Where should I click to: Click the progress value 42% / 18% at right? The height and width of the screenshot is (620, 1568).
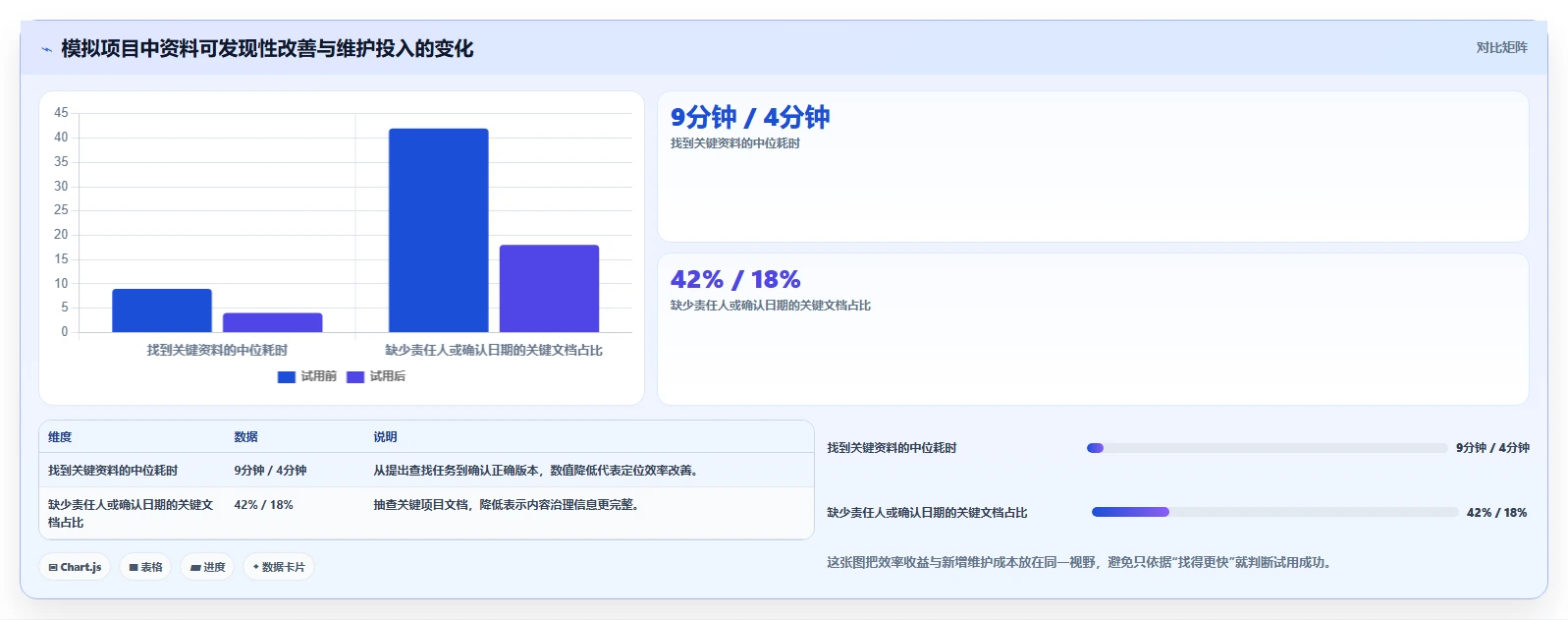[x=1496, y=513]
